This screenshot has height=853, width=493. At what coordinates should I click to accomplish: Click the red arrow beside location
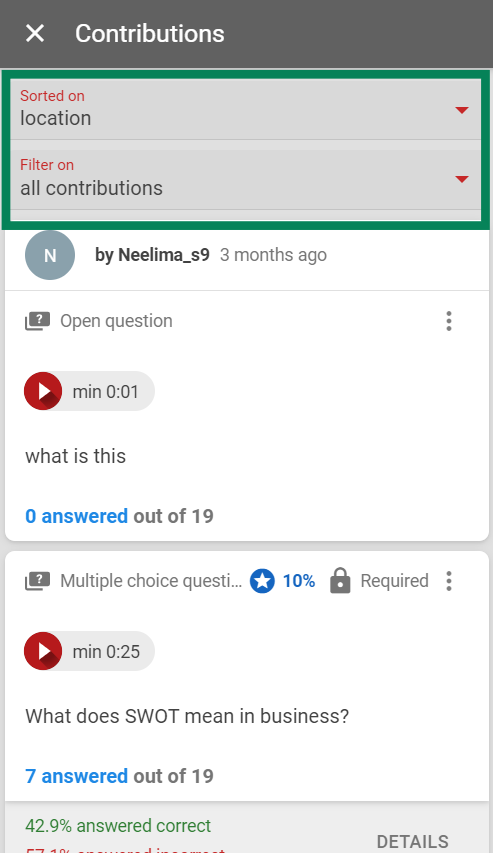(x=461, y=110)
